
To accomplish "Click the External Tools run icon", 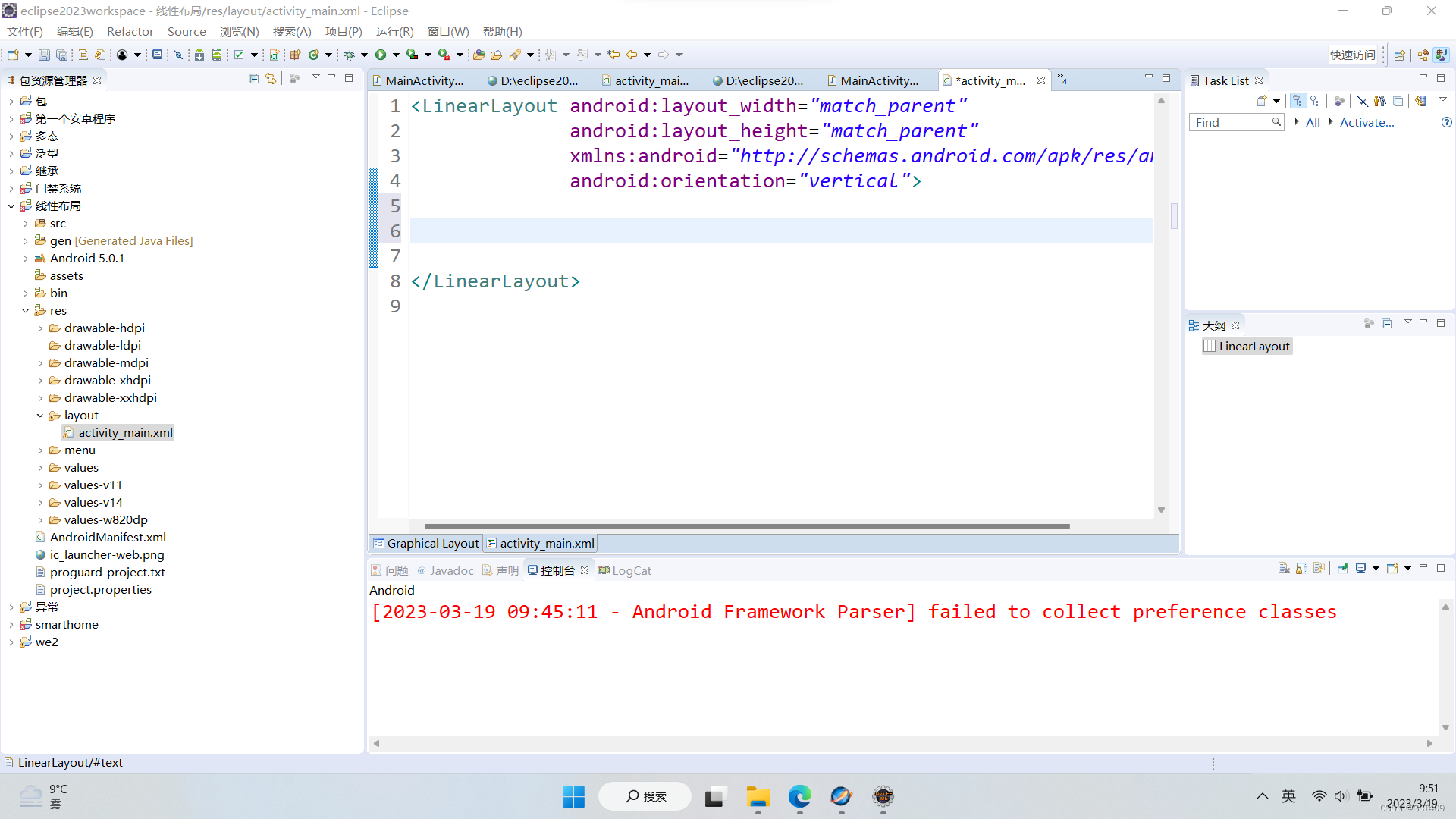I will coord(444,55).
